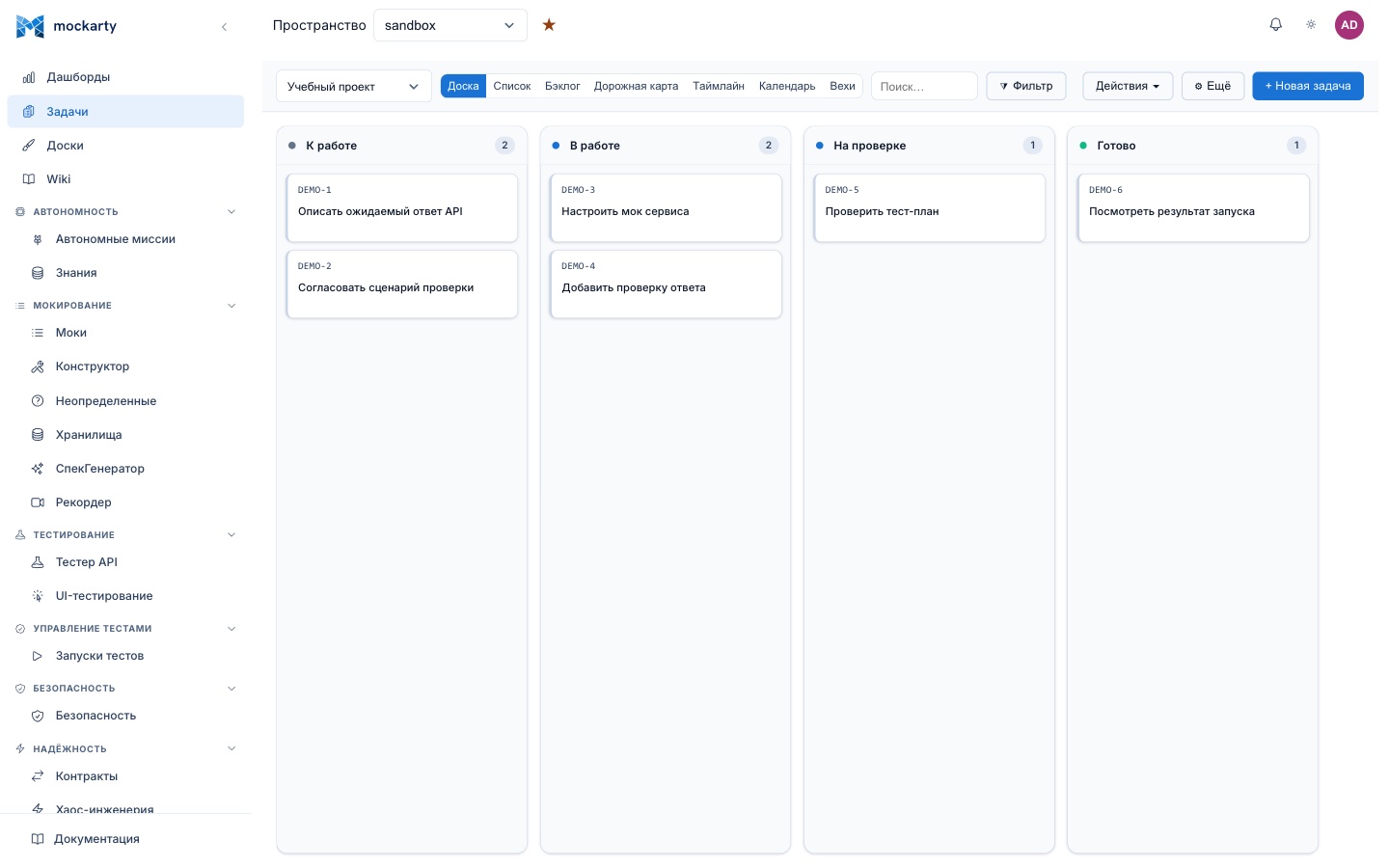Click the В работе column header
This screenshot has height=868, width=1389.
tap(666, 146)
